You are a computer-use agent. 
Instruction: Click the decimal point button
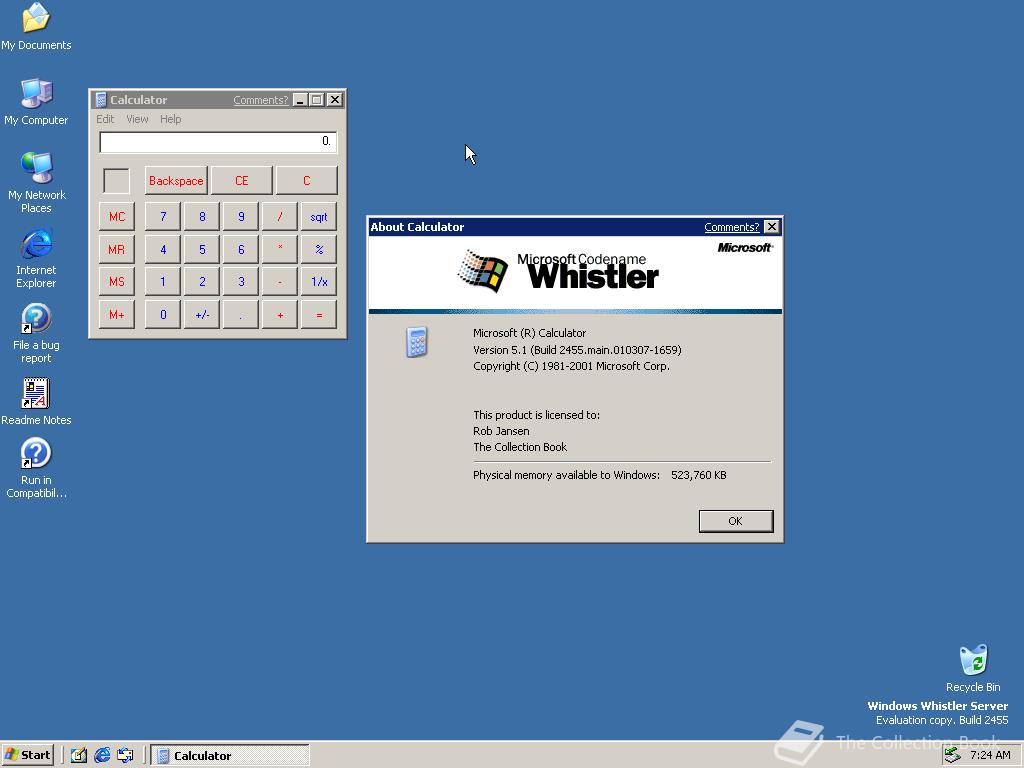241,315
